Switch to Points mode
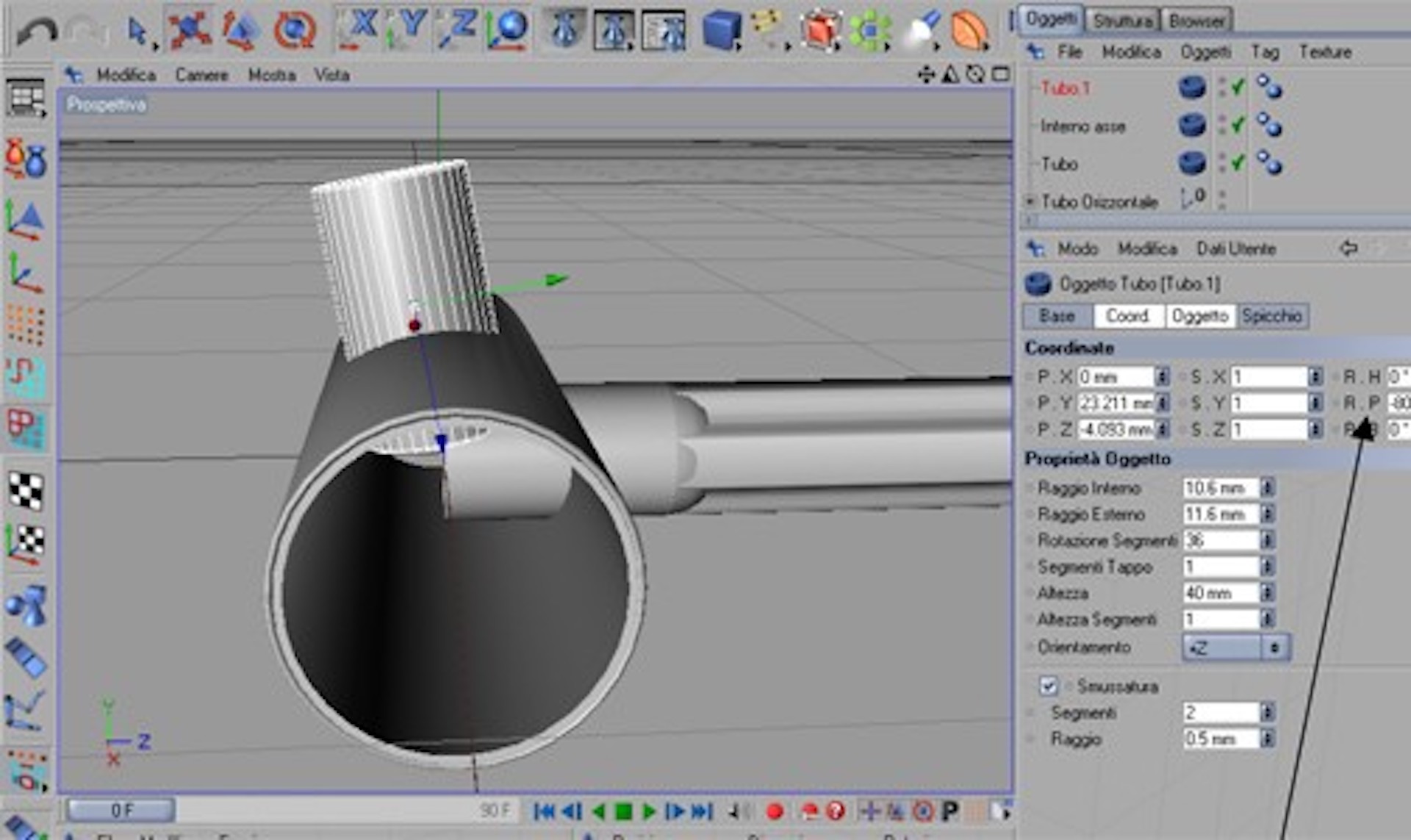This screenshot has height=840, width=1411. coord(26,324)
